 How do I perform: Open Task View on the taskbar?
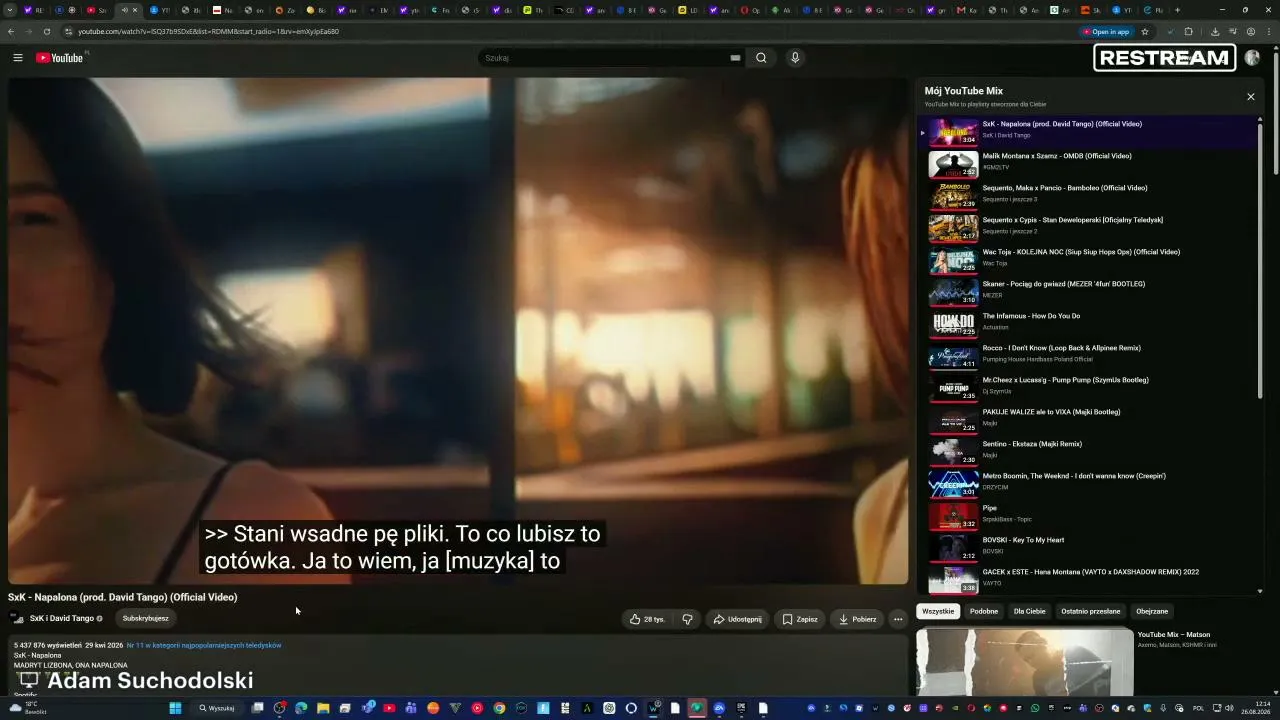click(x=257, y=708)
